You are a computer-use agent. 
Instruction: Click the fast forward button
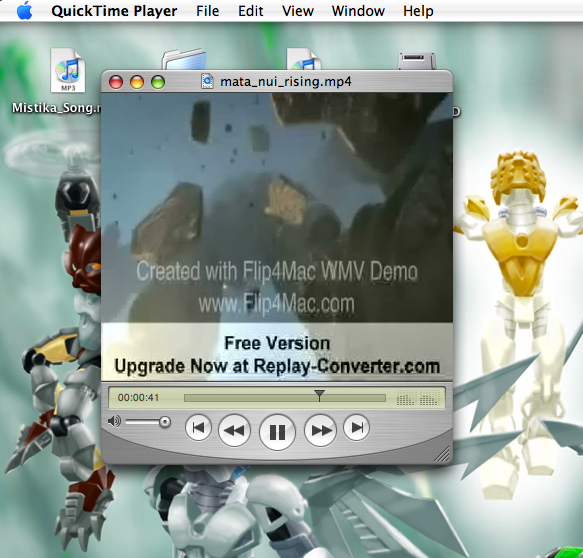tap(321, 430)
